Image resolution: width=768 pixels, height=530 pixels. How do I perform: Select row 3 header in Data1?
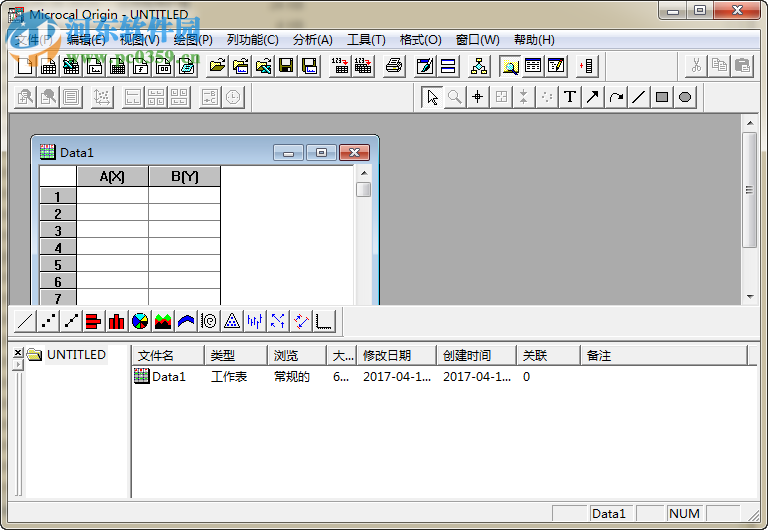coord(58,231)
